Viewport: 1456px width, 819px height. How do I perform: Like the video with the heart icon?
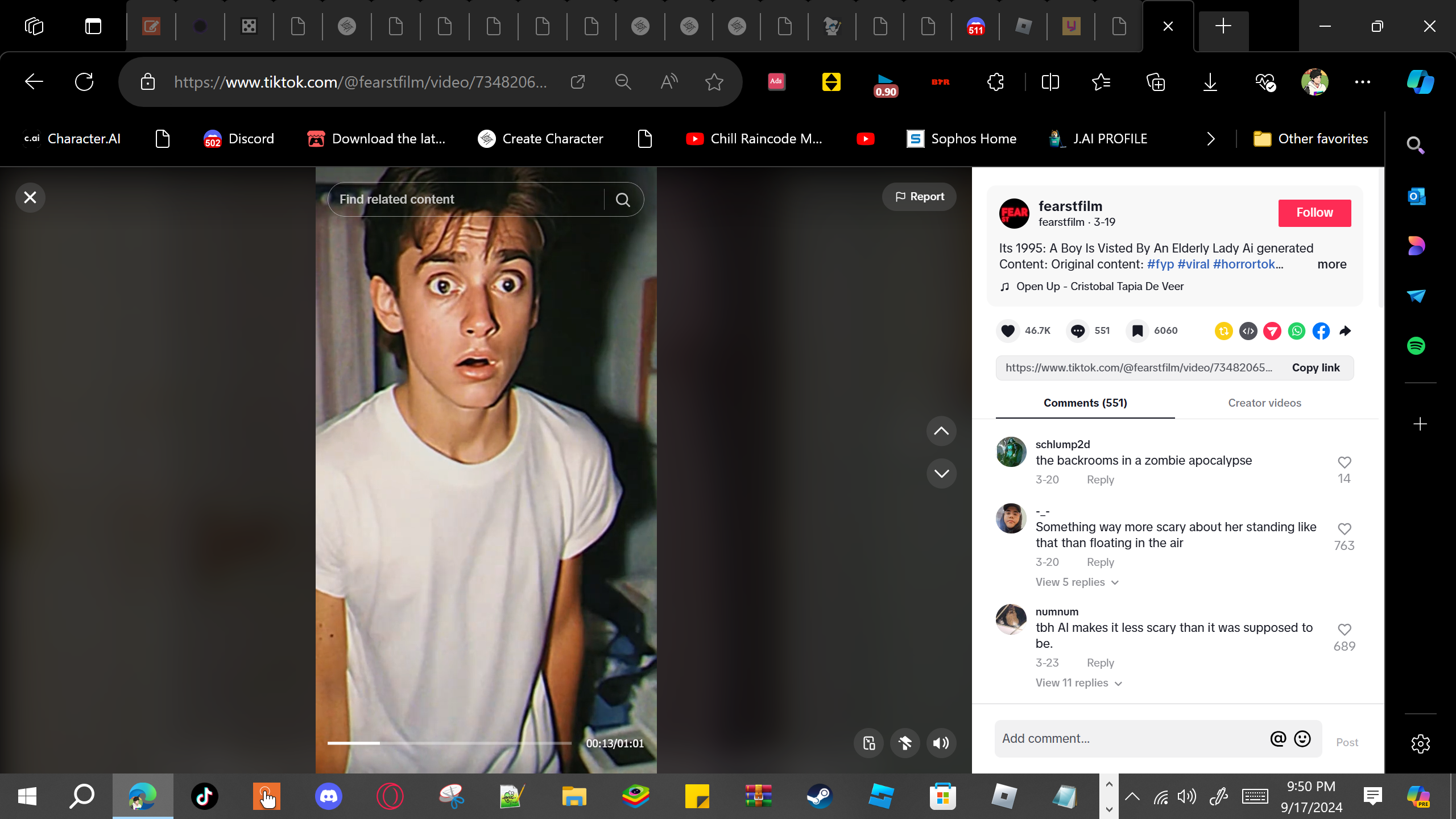coord(1008,330)
